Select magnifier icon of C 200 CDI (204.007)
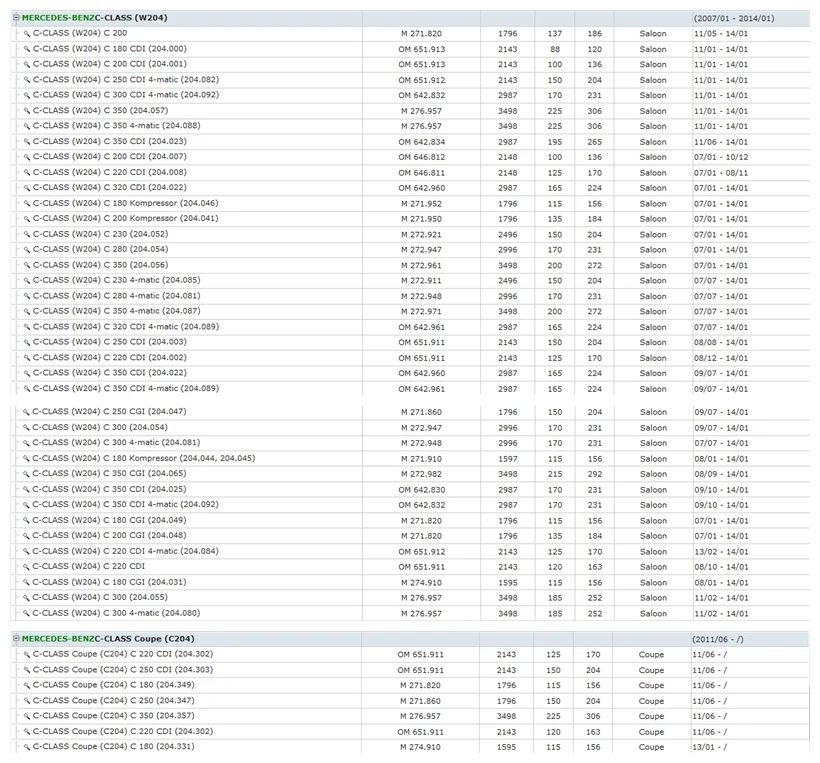 27,157
